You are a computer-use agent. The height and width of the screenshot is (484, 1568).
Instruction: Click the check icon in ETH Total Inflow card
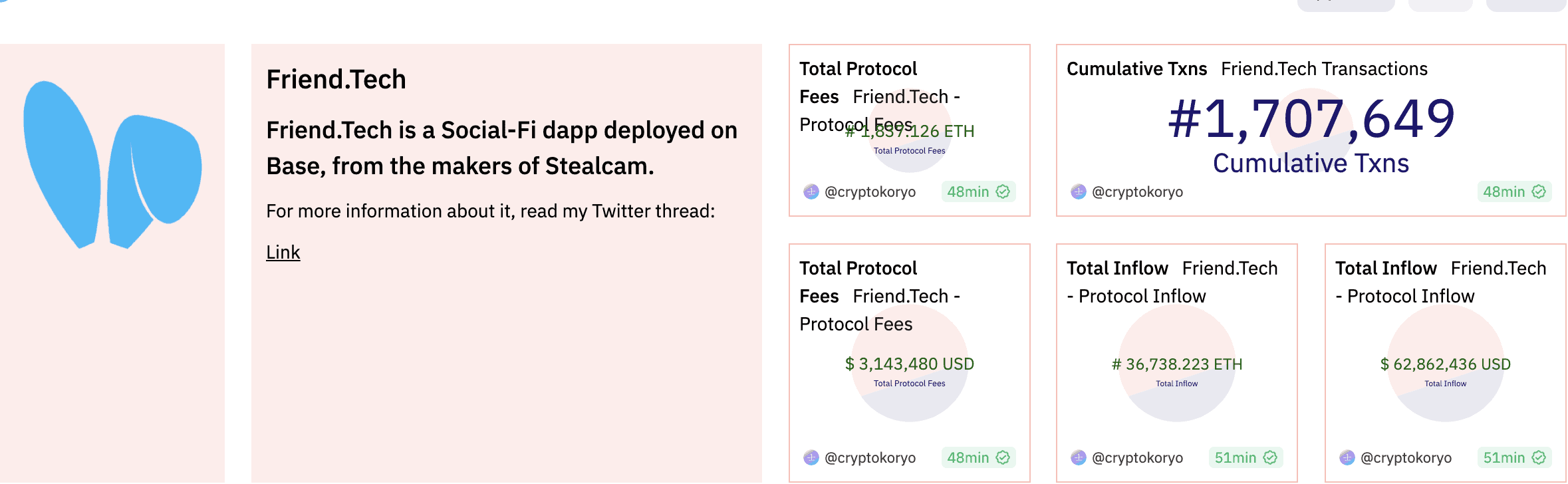[x=1270, y=457]
